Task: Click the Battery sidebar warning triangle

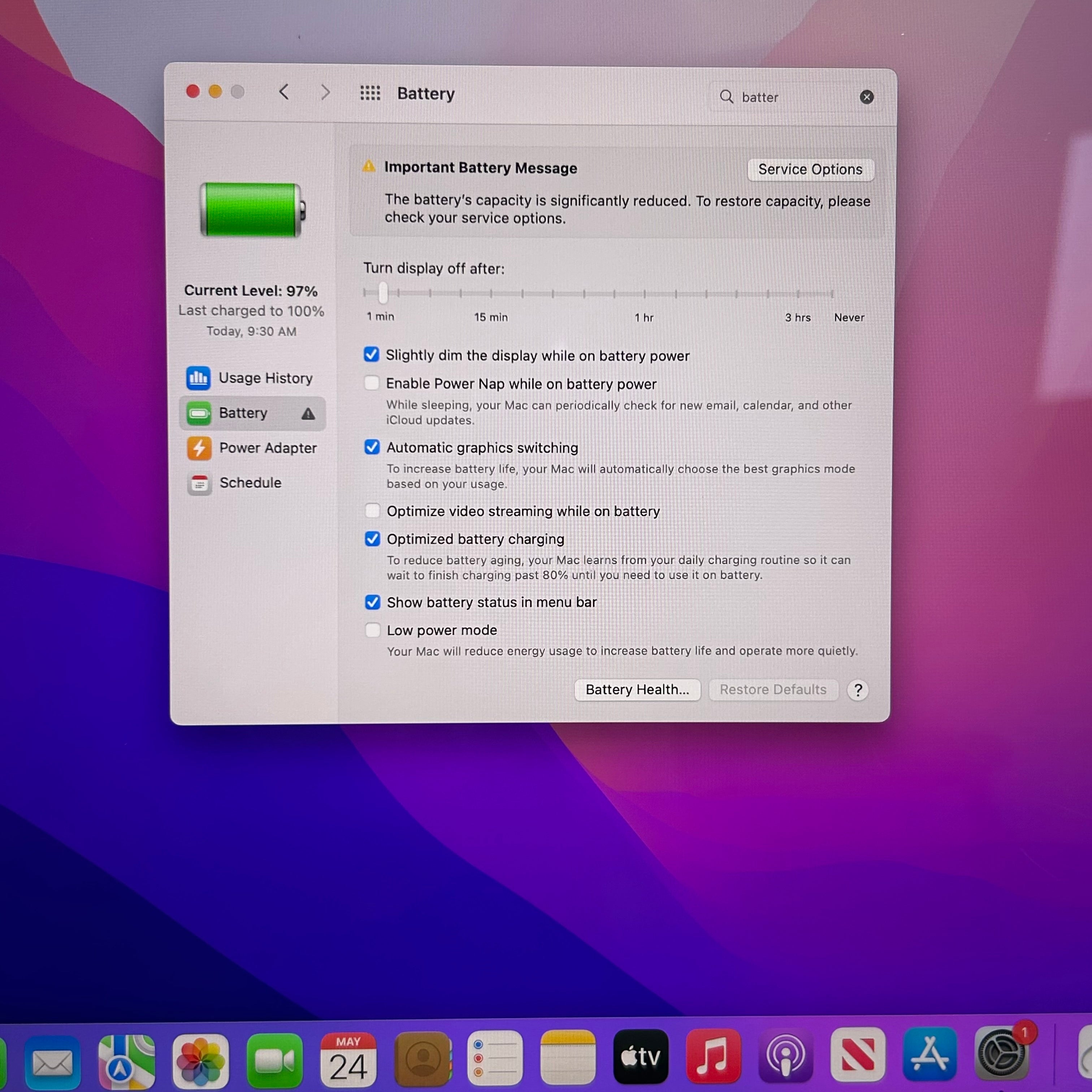Action: point(308,414)
